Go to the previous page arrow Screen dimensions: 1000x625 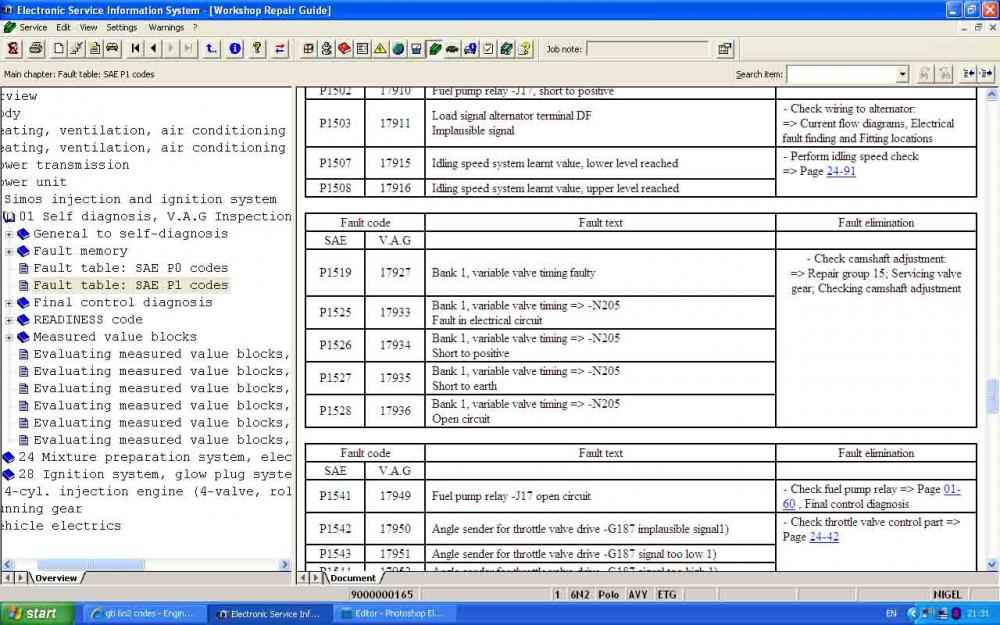(153, 48)
